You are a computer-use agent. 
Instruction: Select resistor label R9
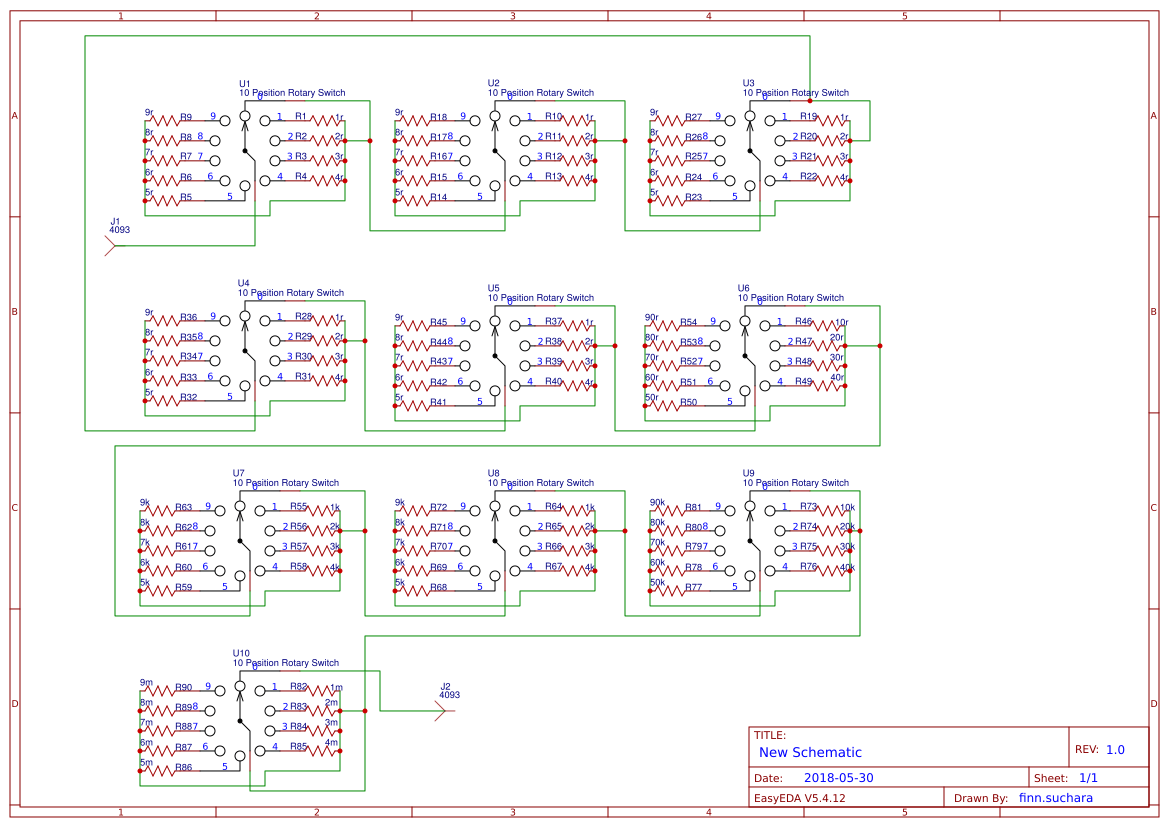point(186,117)
